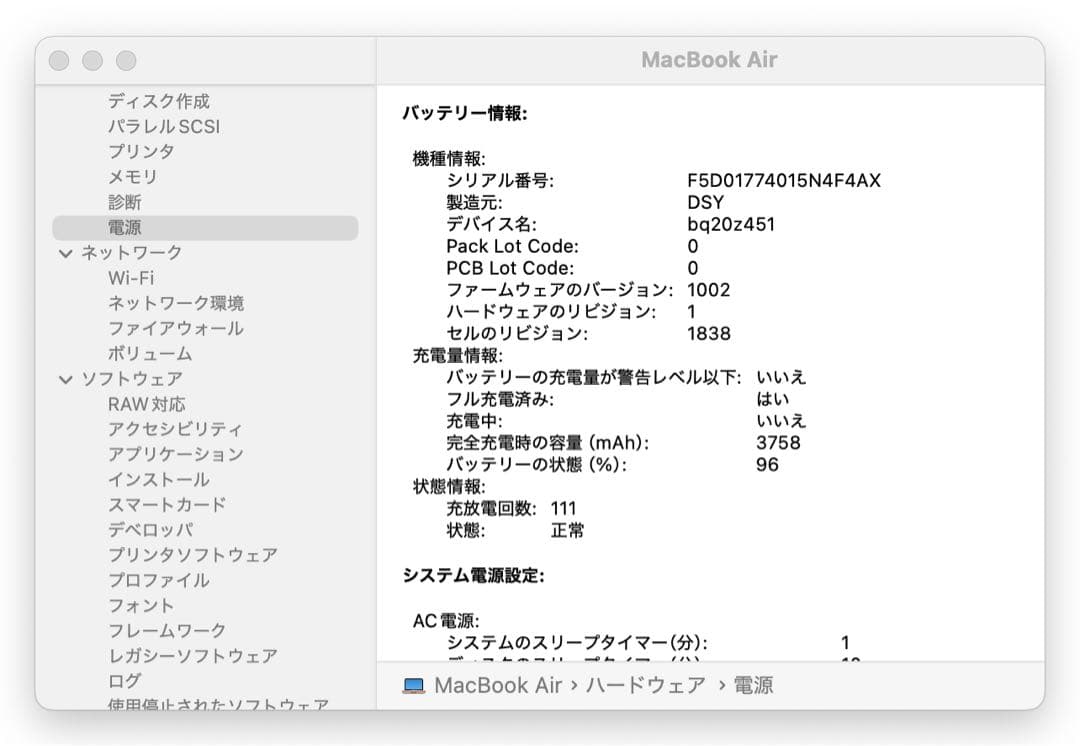Open ファイアウォール in the sidebar

[x=176, y=329]
